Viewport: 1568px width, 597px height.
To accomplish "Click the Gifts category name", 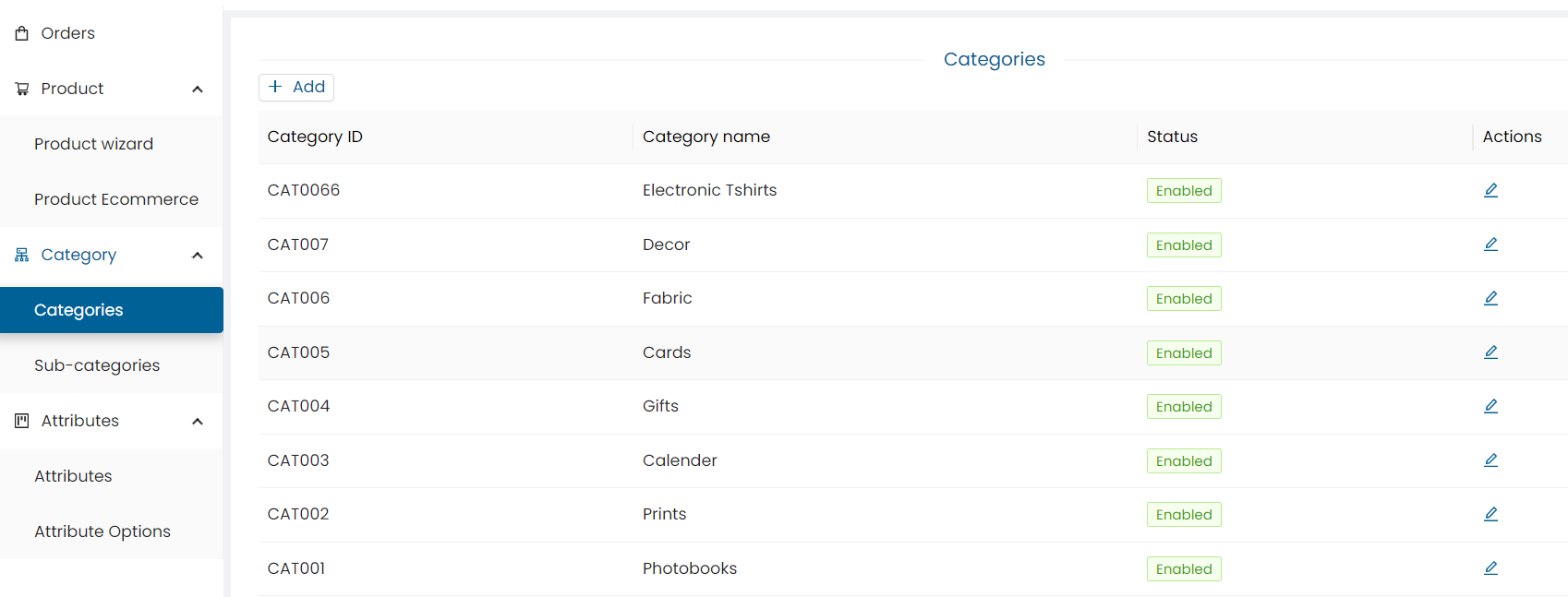I will pos(661,406).
